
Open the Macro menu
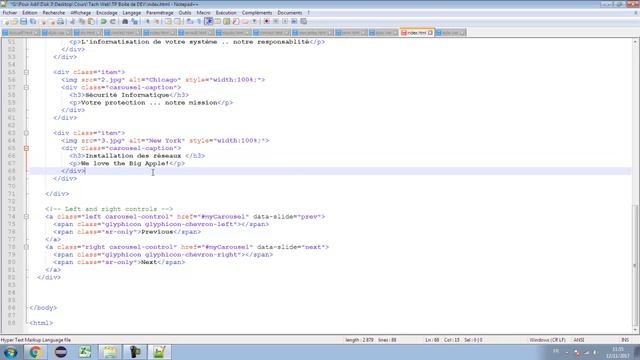coord(203,13)
